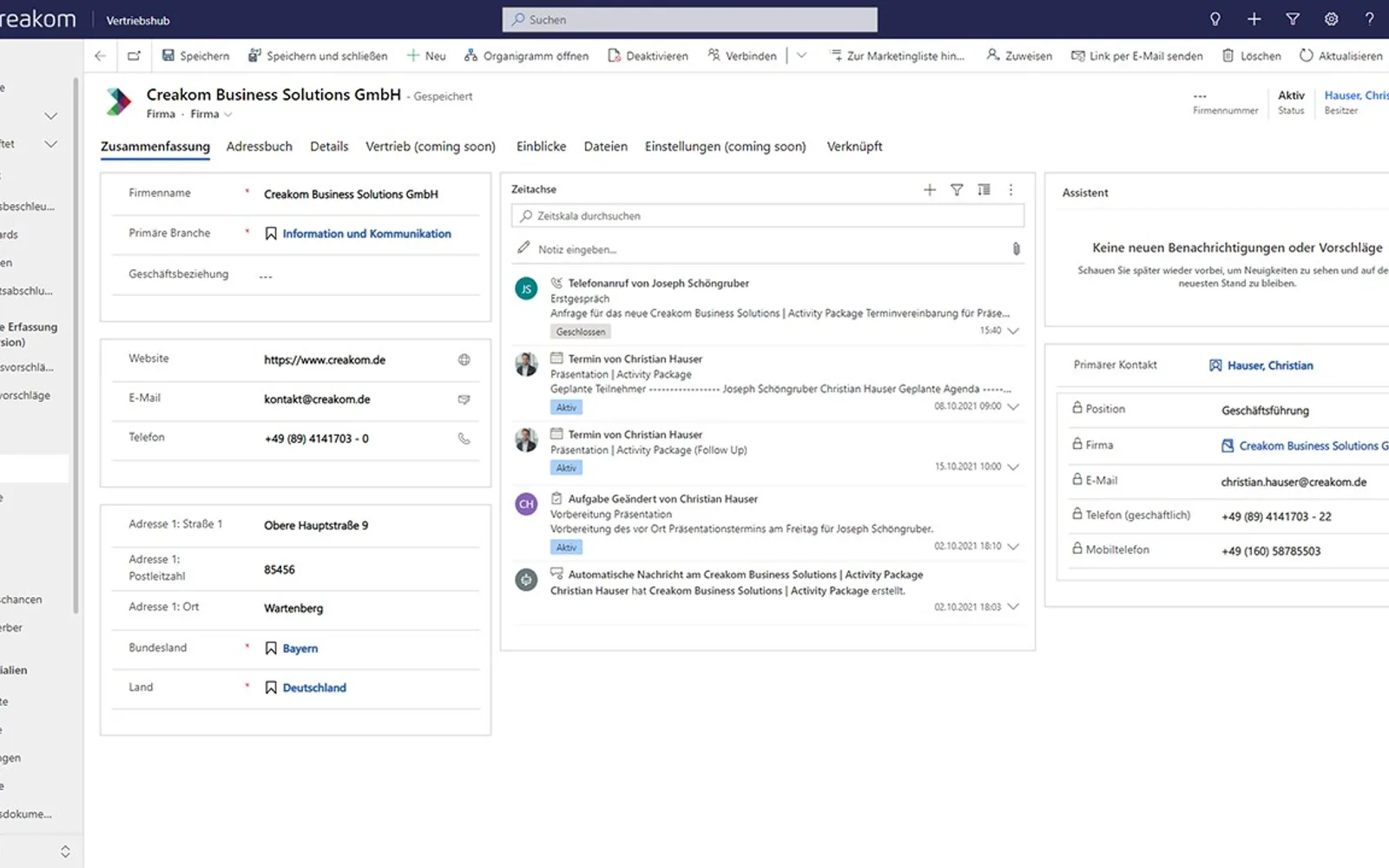Open the form selector chevron next to Firma
The image size is (1389, 868).
tap(228, 115)
